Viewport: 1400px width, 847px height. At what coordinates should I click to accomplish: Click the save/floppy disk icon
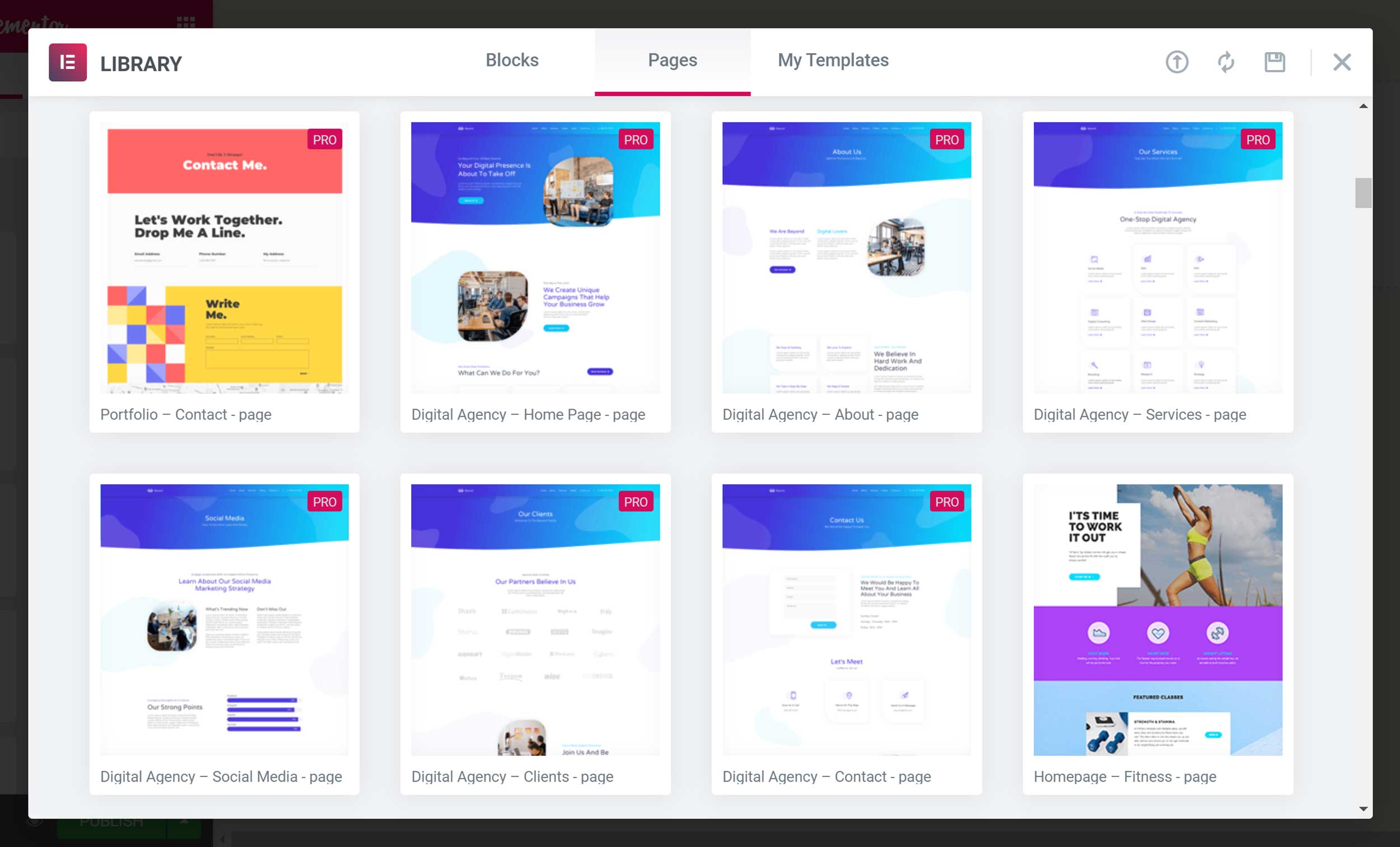tap(1274, 62)
